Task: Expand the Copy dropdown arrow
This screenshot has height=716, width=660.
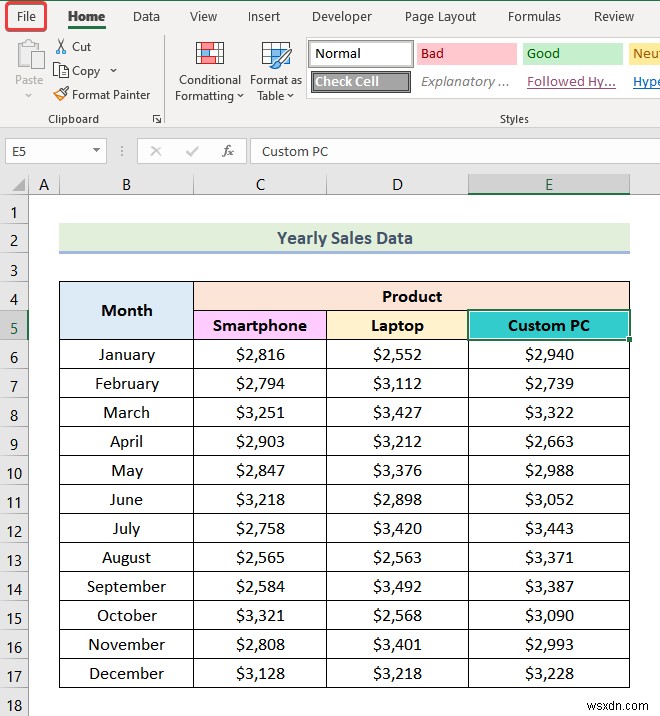Action: [113, 70]
